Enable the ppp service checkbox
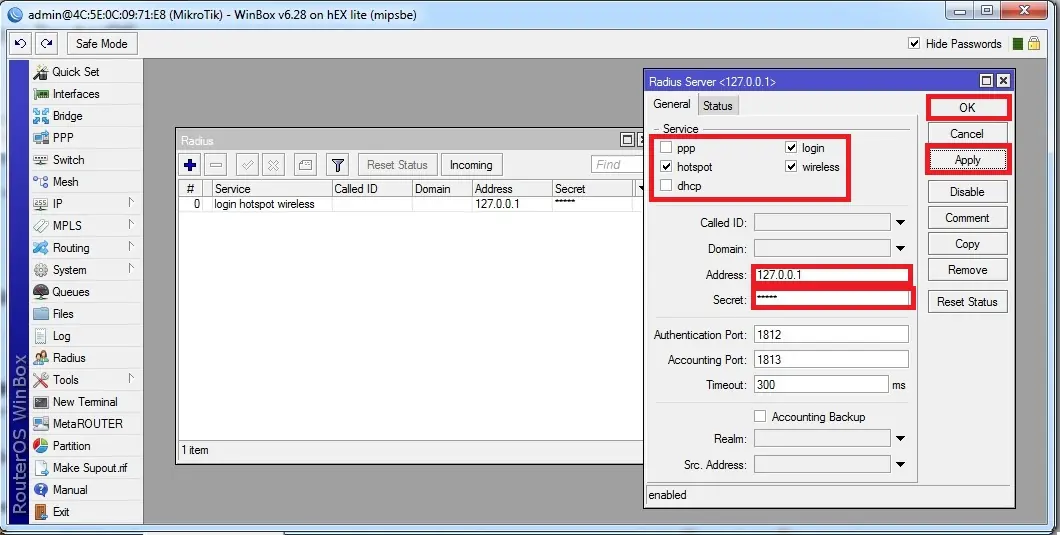Image resolution: width=1060 pixels, height=535 pixels. [666, 147]
